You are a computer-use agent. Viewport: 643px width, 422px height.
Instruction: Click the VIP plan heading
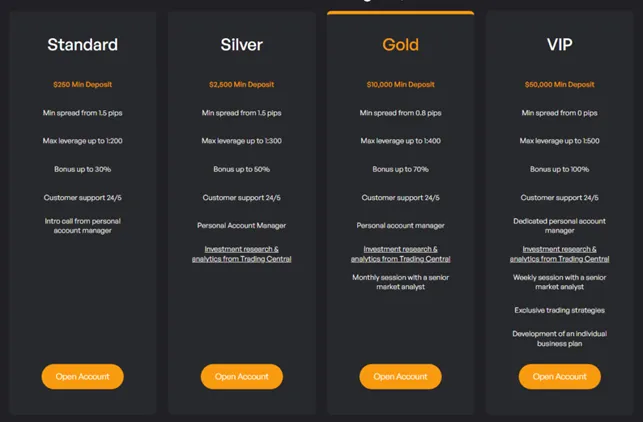point(559,45)
